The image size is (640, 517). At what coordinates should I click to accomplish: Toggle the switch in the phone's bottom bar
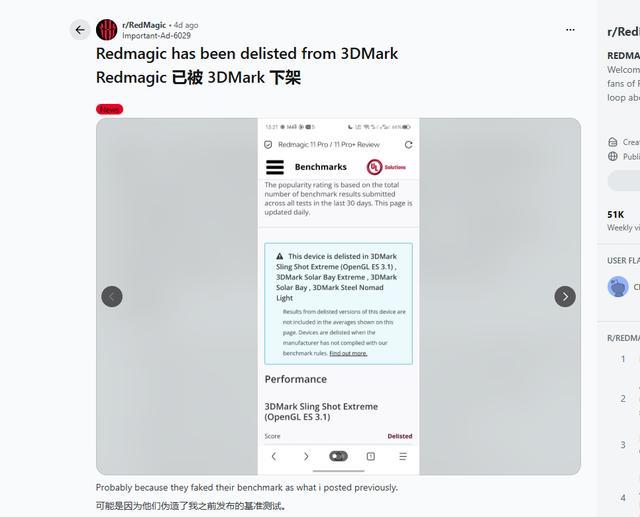[x=338, y=456]
